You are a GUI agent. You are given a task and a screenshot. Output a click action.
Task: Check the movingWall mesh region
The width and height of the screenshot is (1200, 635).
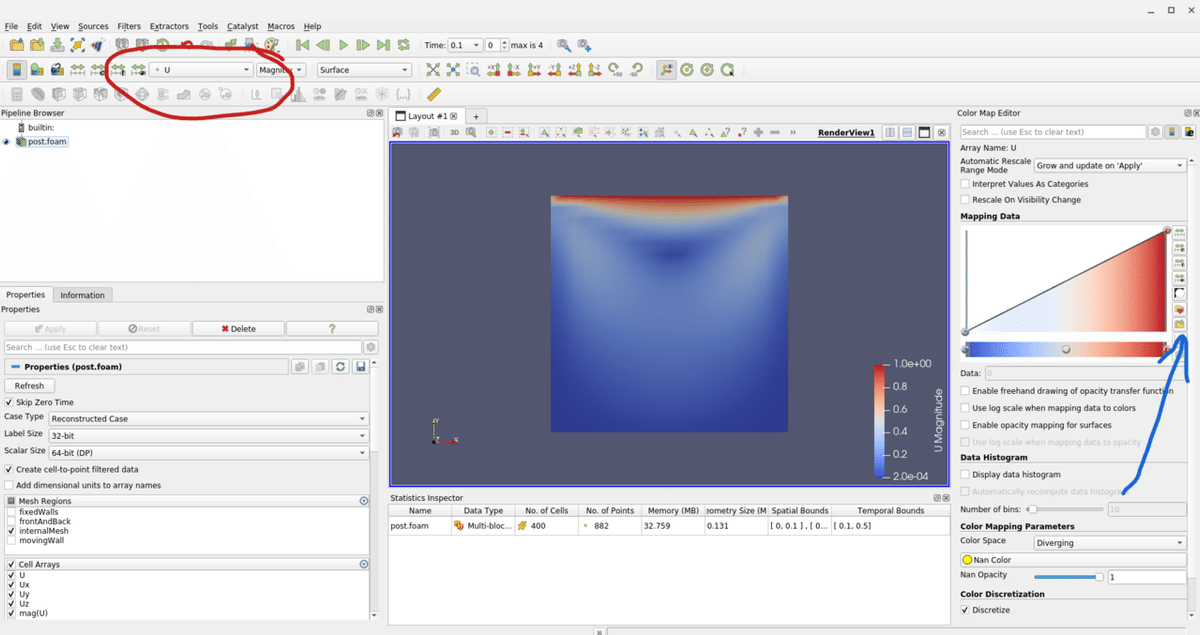(x=12, y=541)
